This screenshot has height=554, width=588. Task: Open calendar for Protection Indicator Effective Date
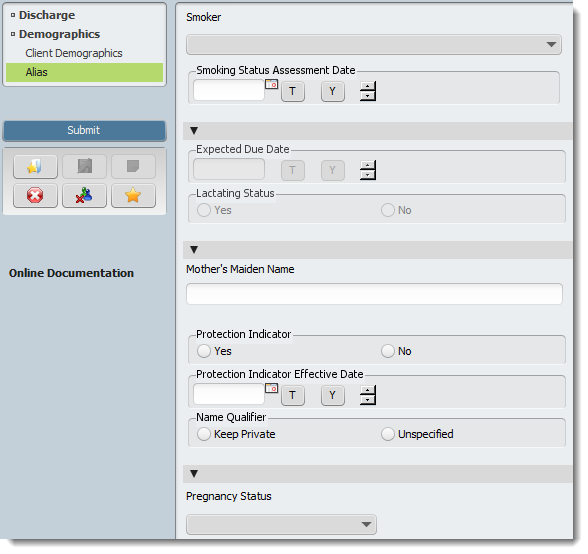(x=271, y=388)
